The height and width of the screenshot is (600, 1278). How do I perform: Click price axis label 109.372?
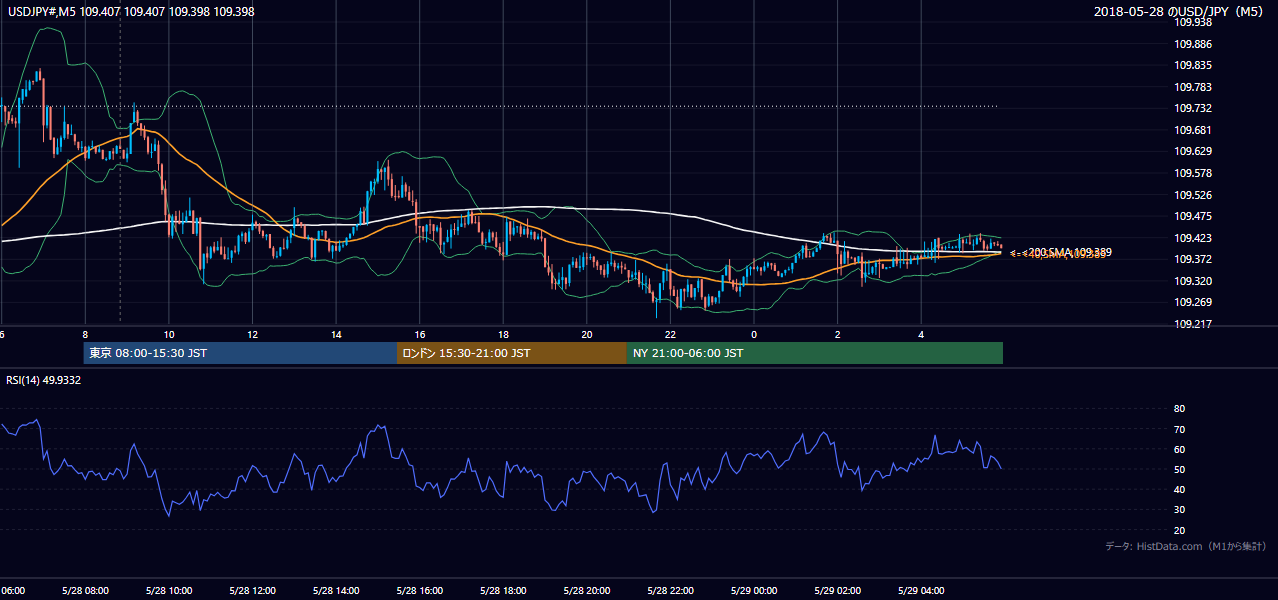pyautogui.click(x=1194, y=259)
